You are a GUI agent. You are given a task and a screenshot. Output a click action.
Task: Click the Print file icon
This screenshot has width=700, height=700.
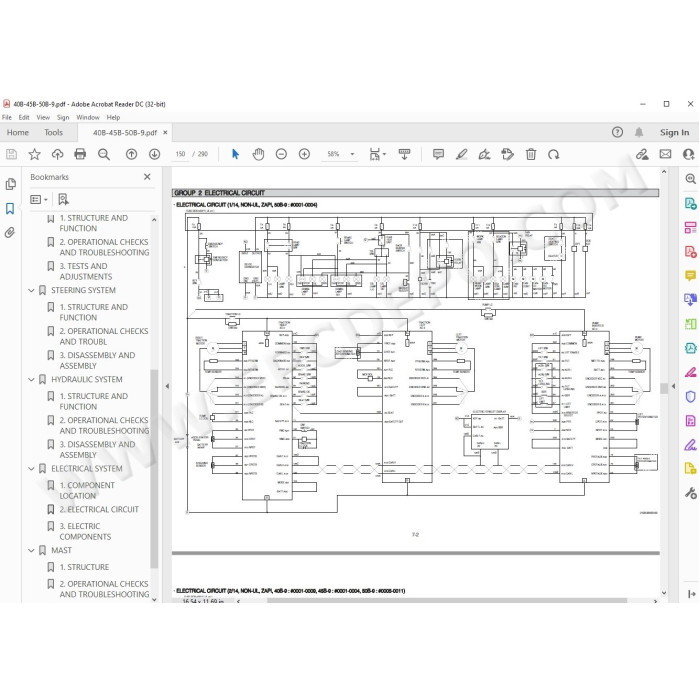point(80,154)
